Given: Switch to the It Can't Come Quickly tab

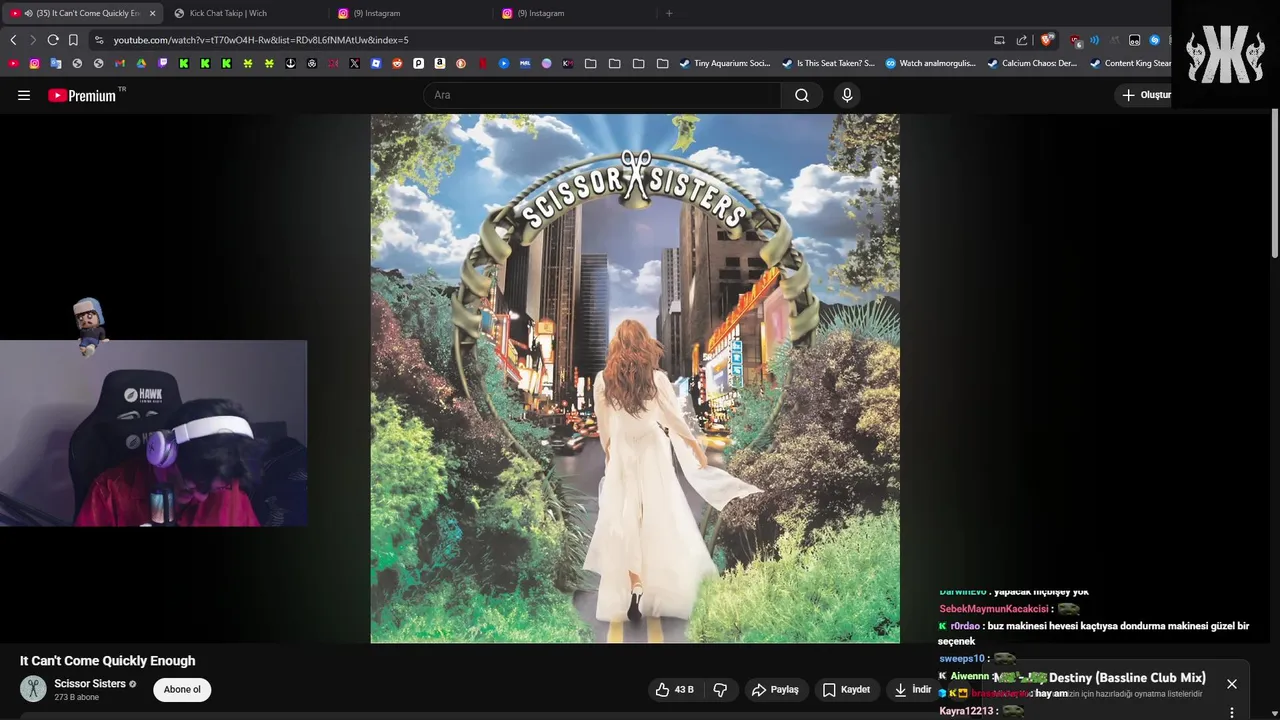Looking at the screenshot, I should coord(82,13).
